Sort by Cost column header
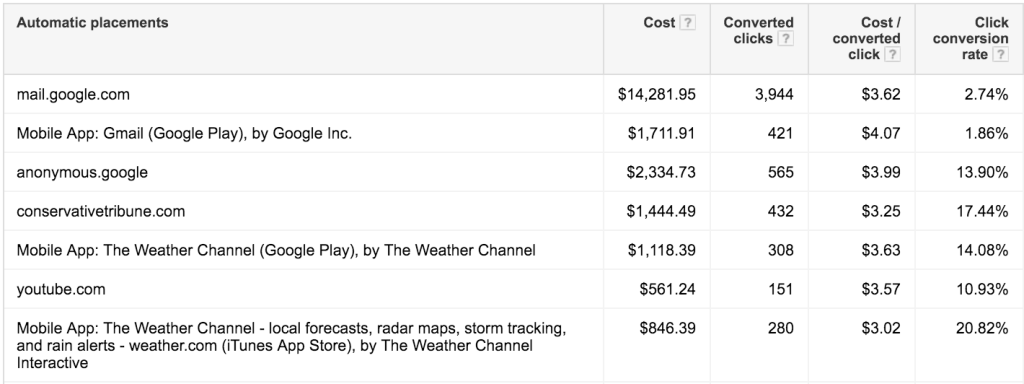 pyautogui.click(x=659, y=23)
